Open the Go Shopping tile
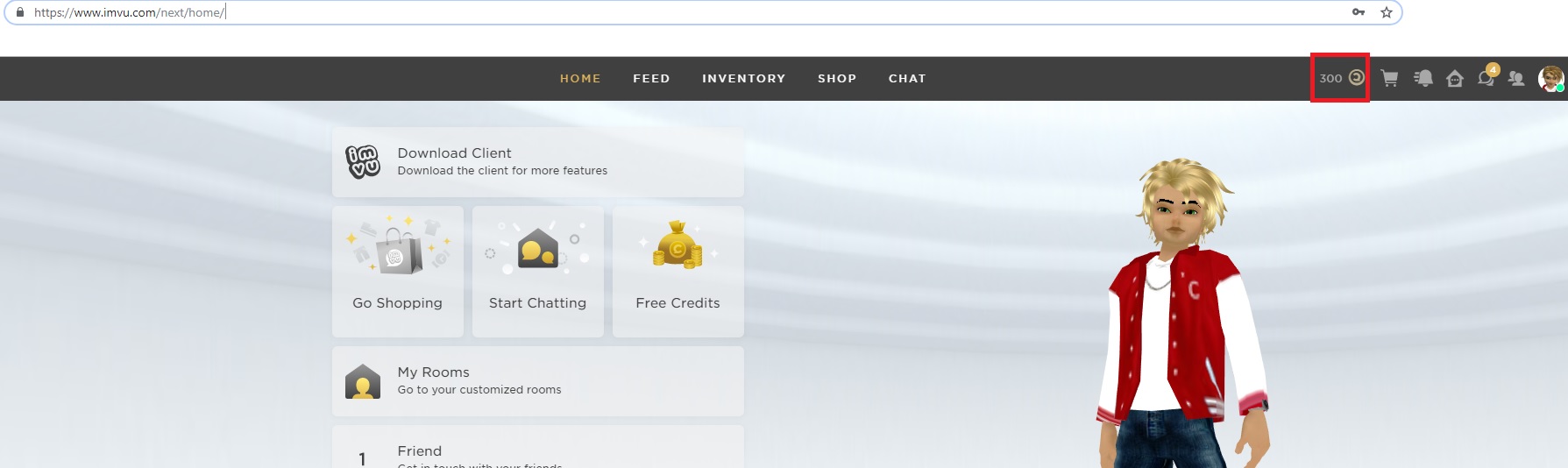This screenshot has height=468, width=1568. click(398, 272)
